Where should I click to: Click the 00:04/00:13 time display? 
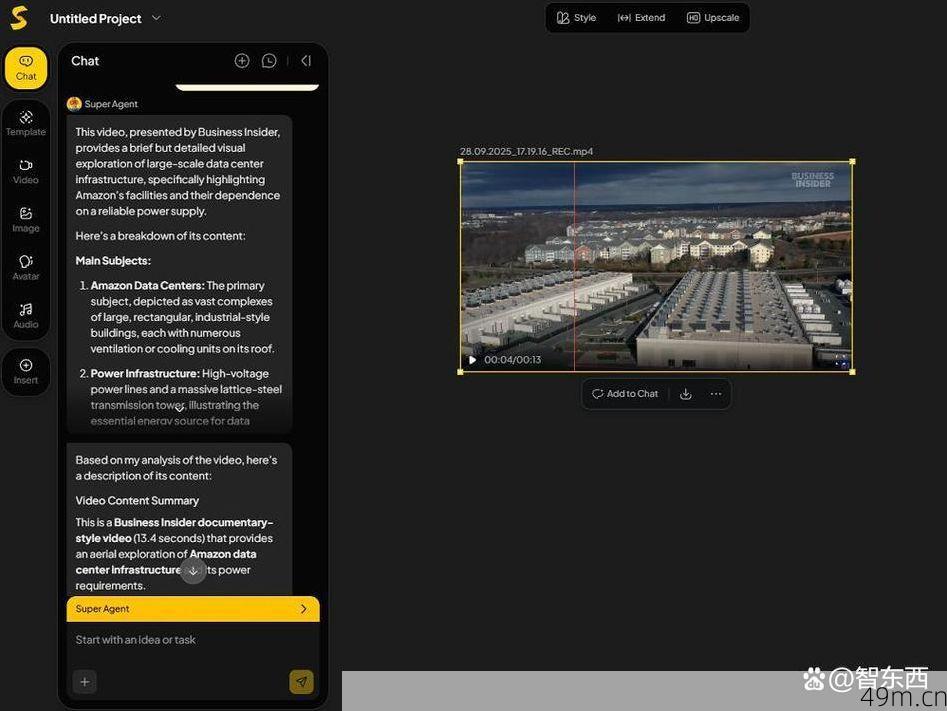tap(513, 360)
